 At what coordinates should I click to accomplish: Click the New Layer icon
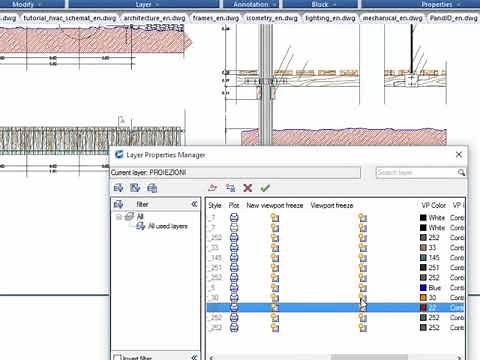coord(213,188)
